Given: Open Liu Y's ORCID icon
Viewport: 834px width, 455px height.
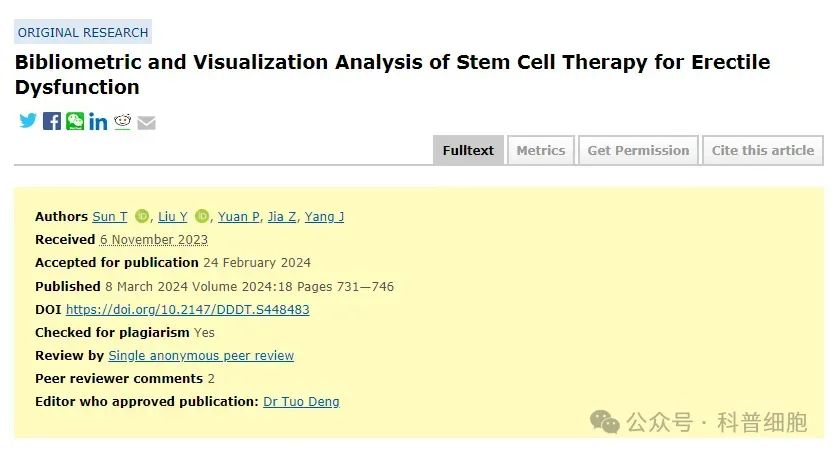Looking at the screenshot, I should coord(202,216).
